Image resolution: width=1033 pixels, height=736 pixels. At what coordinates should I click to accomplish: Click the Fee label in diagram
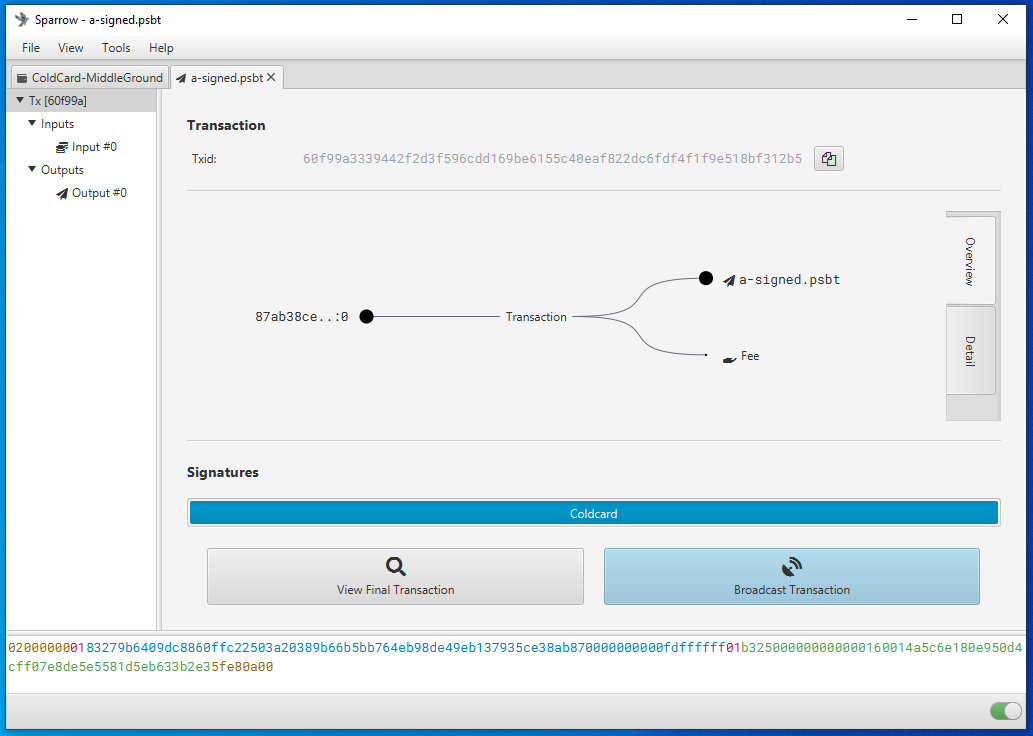click(x=750, y=356)
